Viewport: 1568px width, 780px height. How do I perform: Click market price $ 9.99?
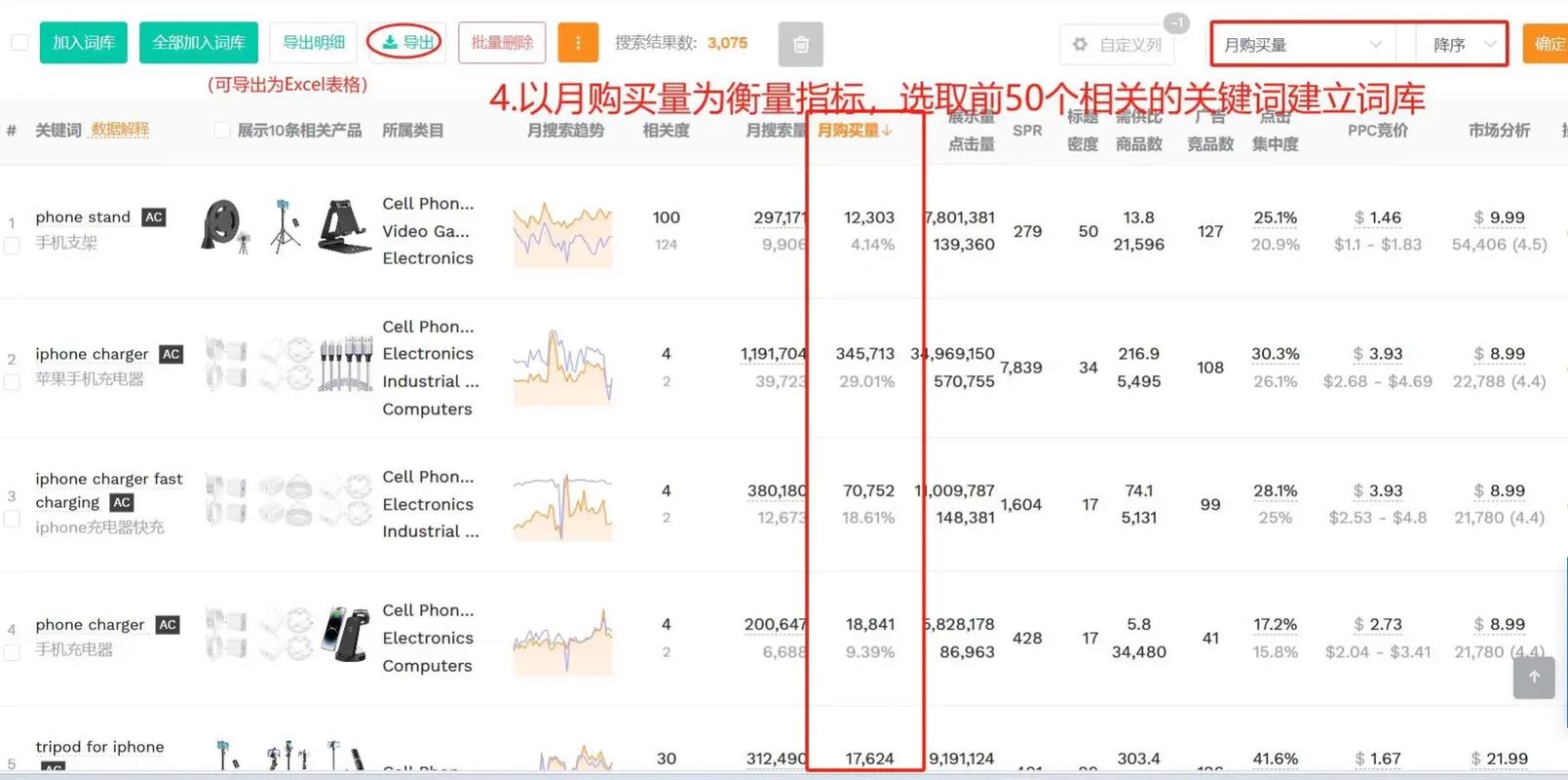pyautogui.click(x=1499, y=216)
